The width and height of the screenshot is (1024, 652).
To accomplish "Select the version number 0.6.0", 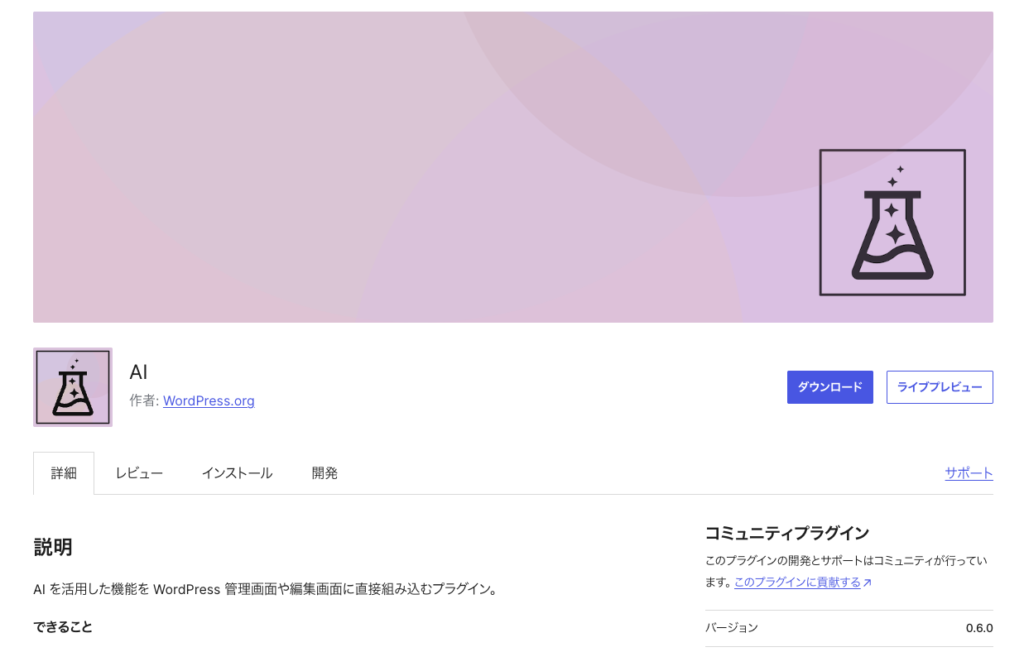I will coord(981,627).
